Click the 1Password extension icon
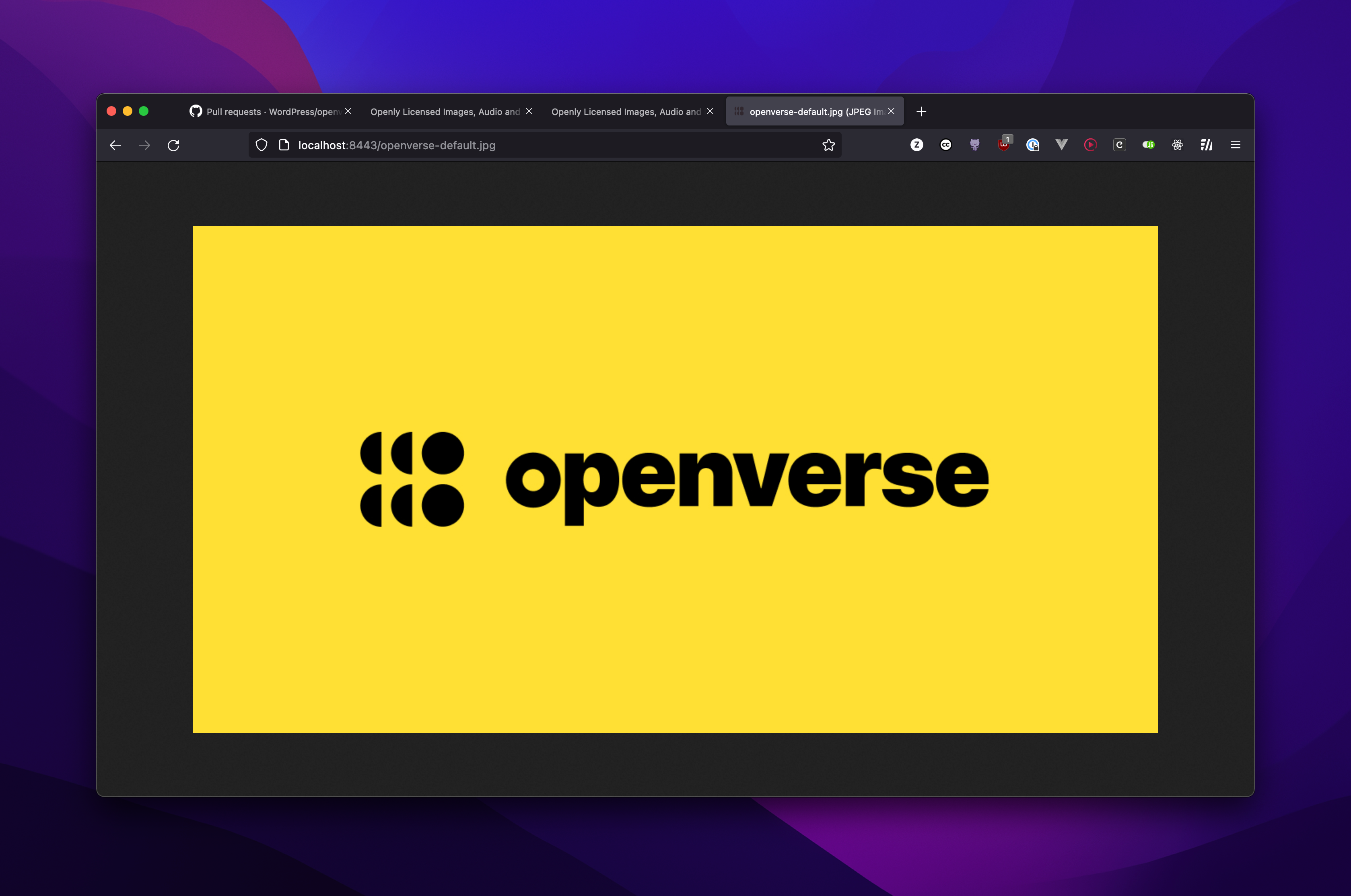Viewport: 1351px width, 896px height. (x=1033, y=145)
